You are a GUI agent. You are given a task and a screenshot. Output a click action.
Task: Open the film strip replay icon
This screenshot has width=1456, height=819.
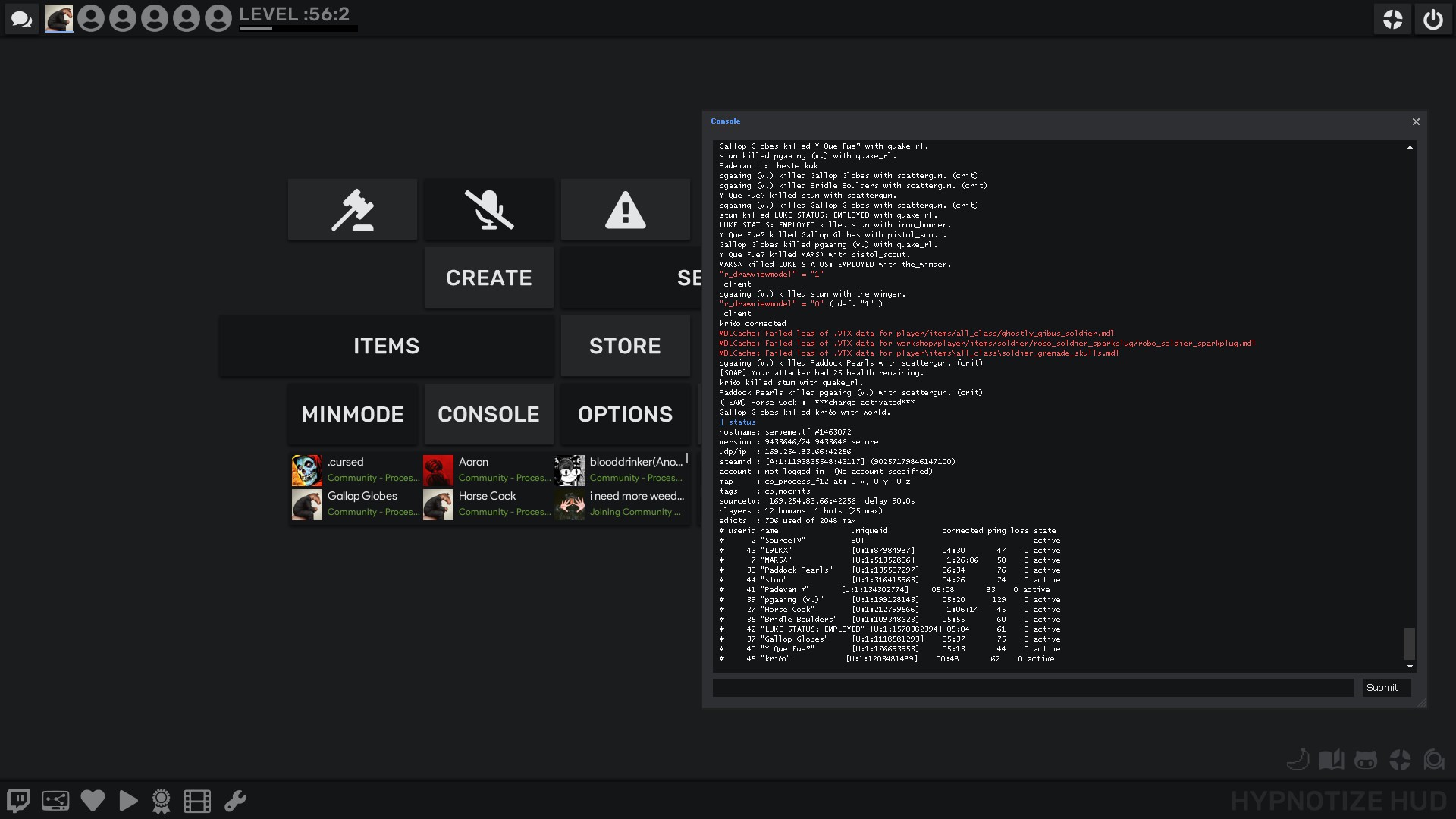pos(197,801)
